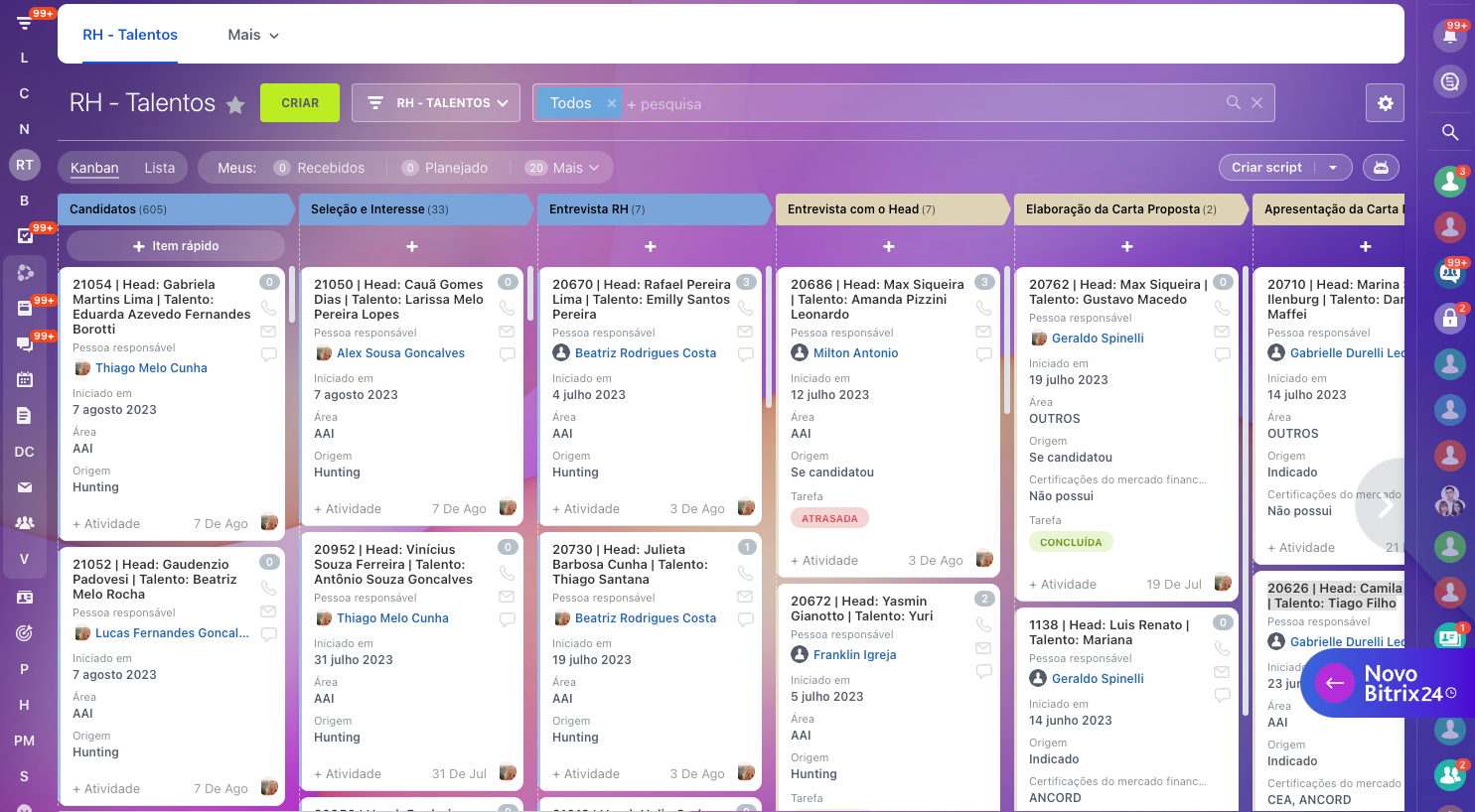The width and height of the screenshot is (1475, 812).
Task: Open the Thiago Melo Cunha responsible link
Action: [151, 368]
